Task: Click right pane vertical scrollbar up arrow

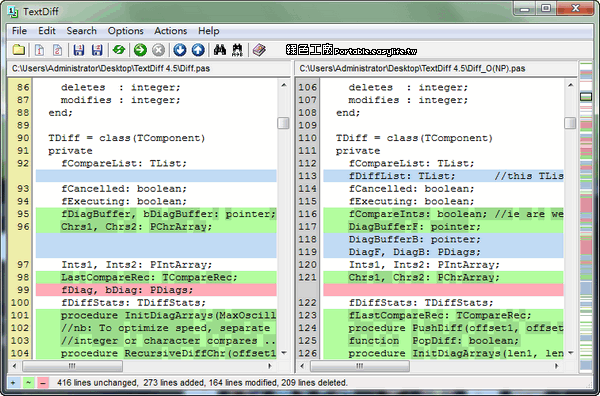Action: (x=571, y=85)
